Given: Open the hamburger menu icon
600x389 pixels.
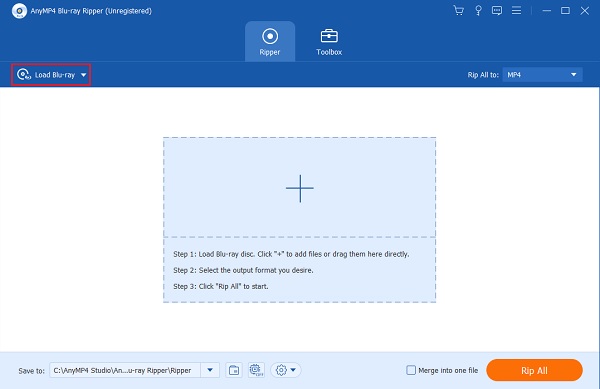Looking at the screenshot, I should (516, 10).
